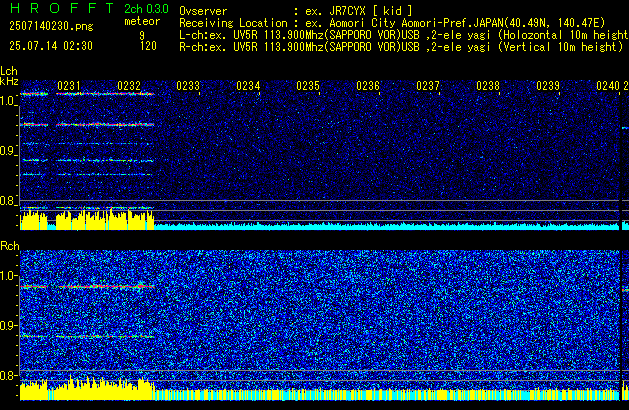Click the 0238 time marker

pyautogui.click(x=488, y=86)
